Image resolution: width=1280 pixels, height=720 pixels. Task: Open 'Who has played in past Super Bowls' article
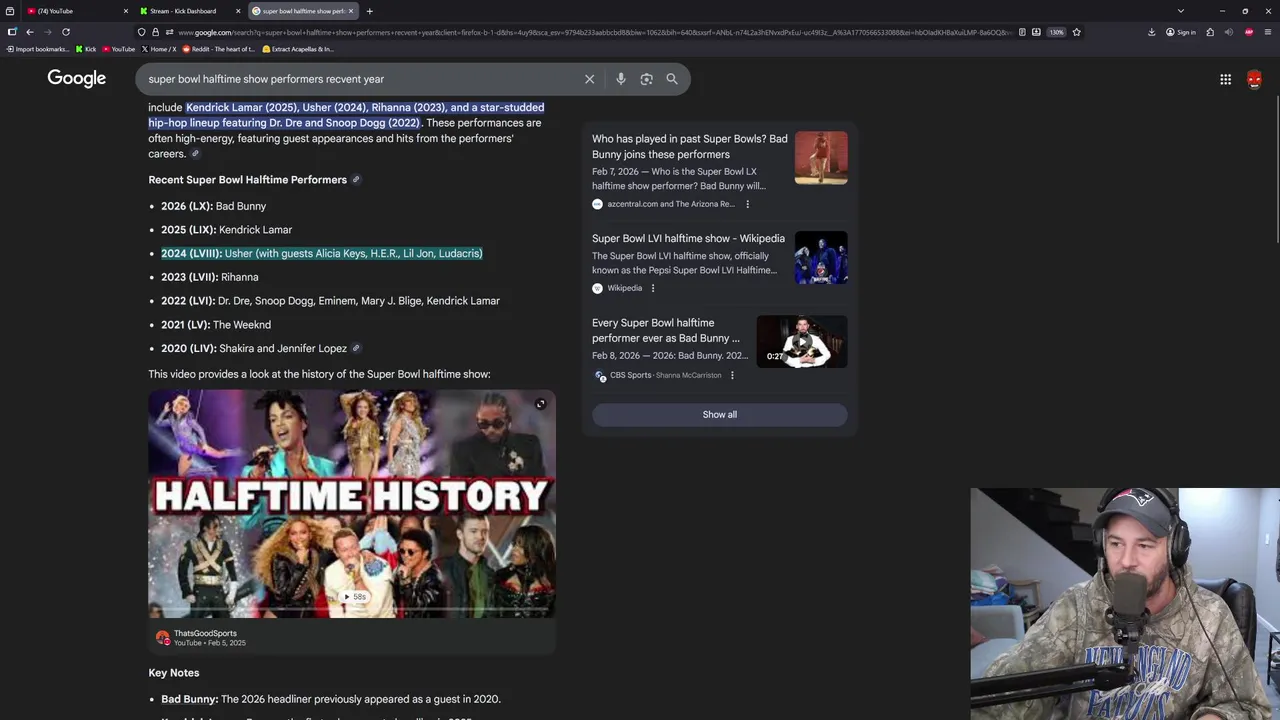(689, 146)
